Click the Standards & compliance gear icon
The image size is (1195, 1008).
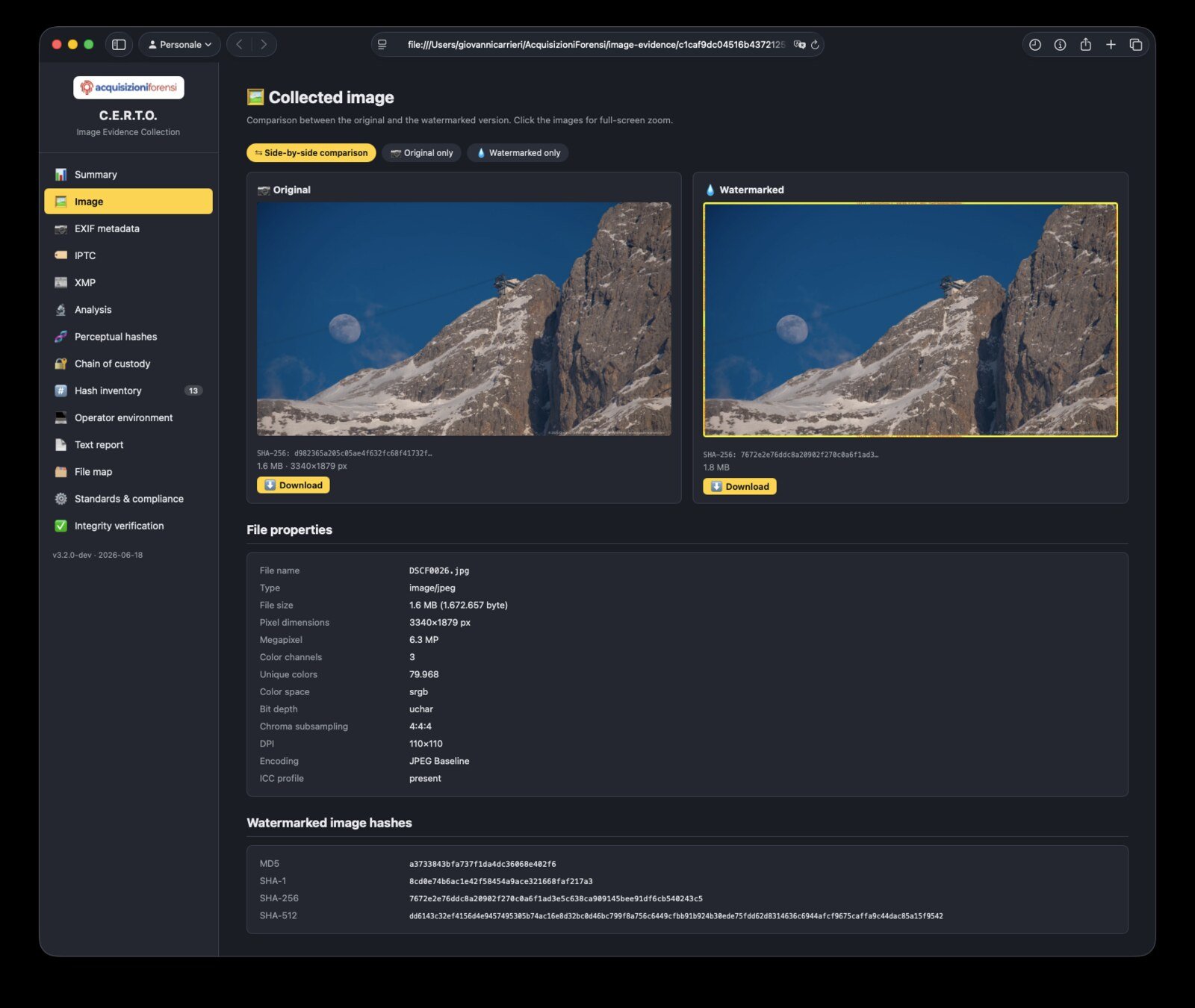point(60,499)
